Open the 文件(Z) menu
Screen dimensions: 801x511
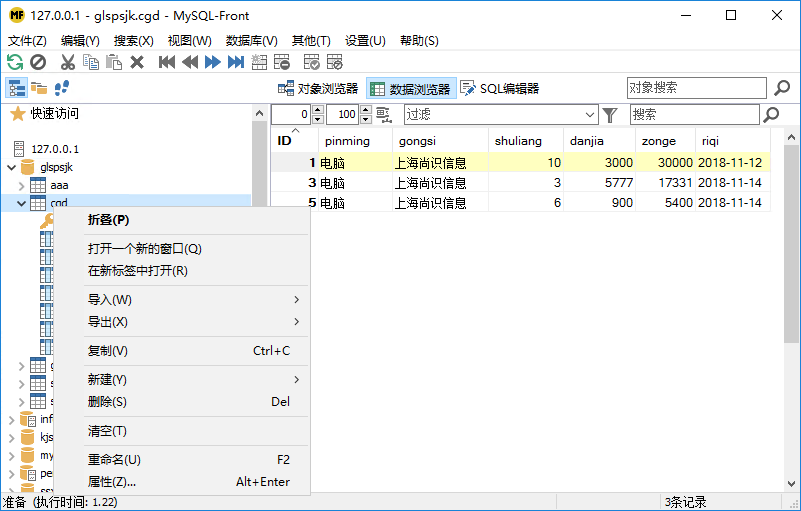[x=27, y=41]
